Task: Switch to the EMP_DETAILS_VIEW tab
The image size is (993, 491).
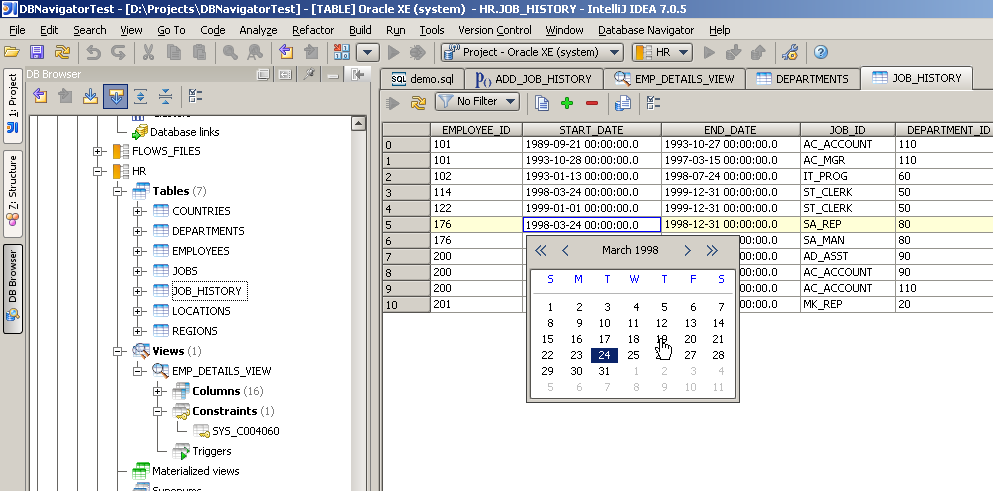Action: [x=674, y=79]
